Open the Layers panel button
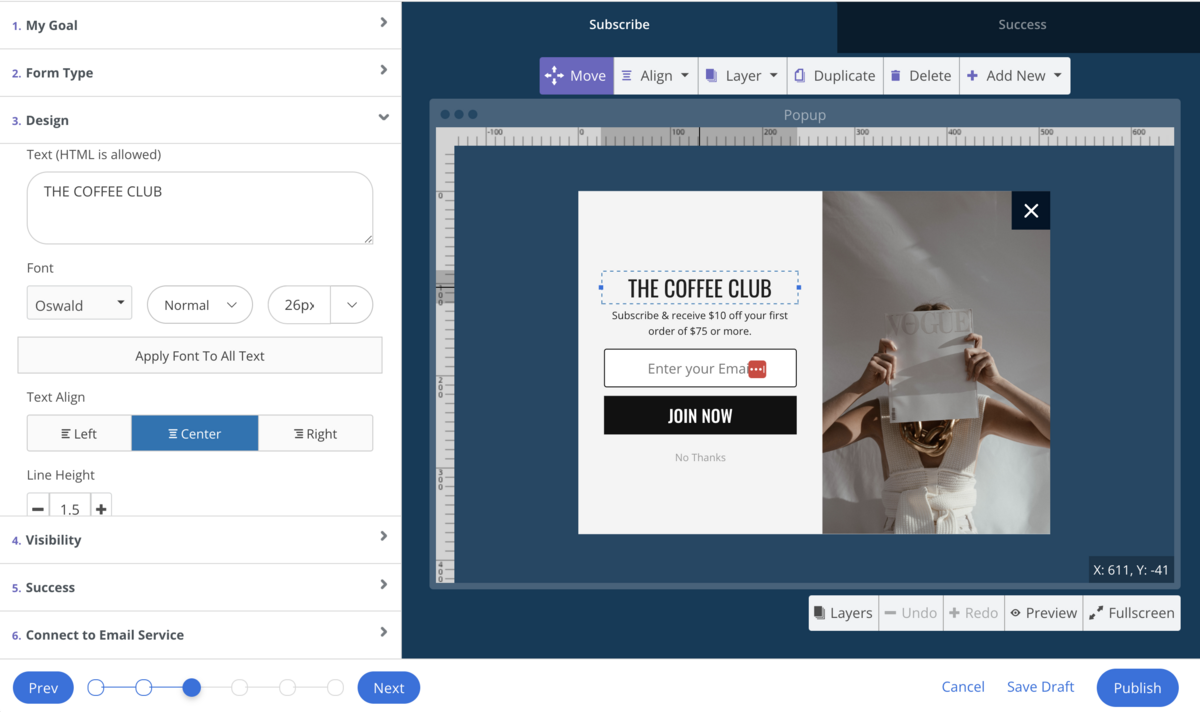 (843, 613)
